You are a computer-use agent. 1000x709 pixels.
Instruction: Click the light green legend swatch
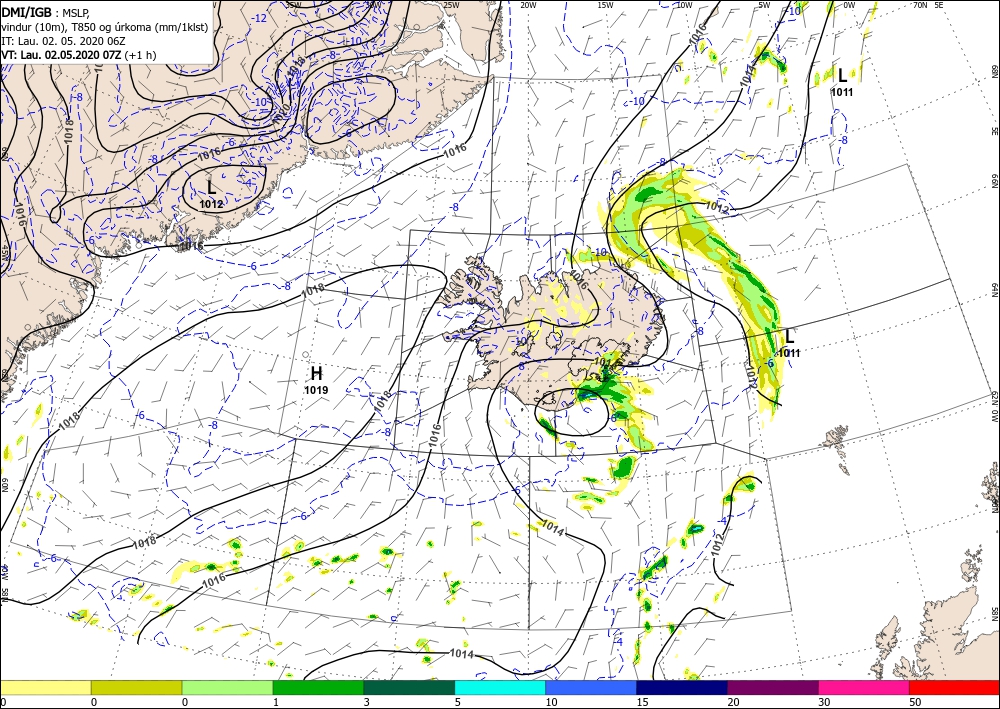(x=227, y=687)
